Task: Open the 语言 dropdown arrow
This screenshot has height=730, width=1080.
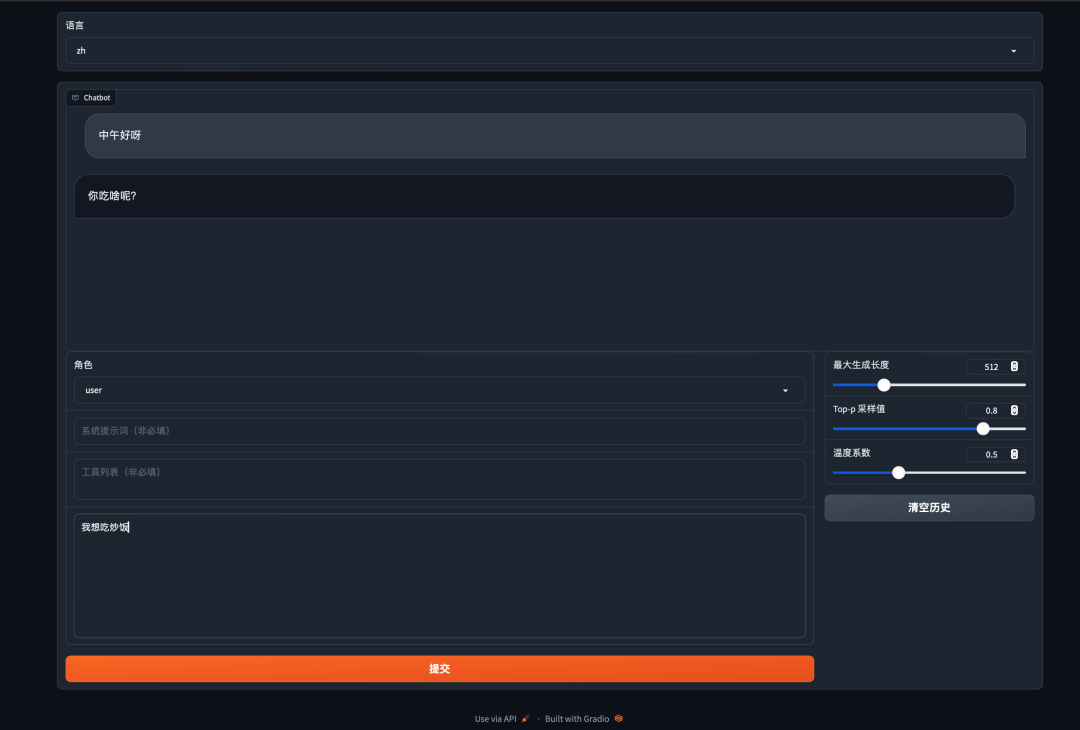Action: (1013, 51)
